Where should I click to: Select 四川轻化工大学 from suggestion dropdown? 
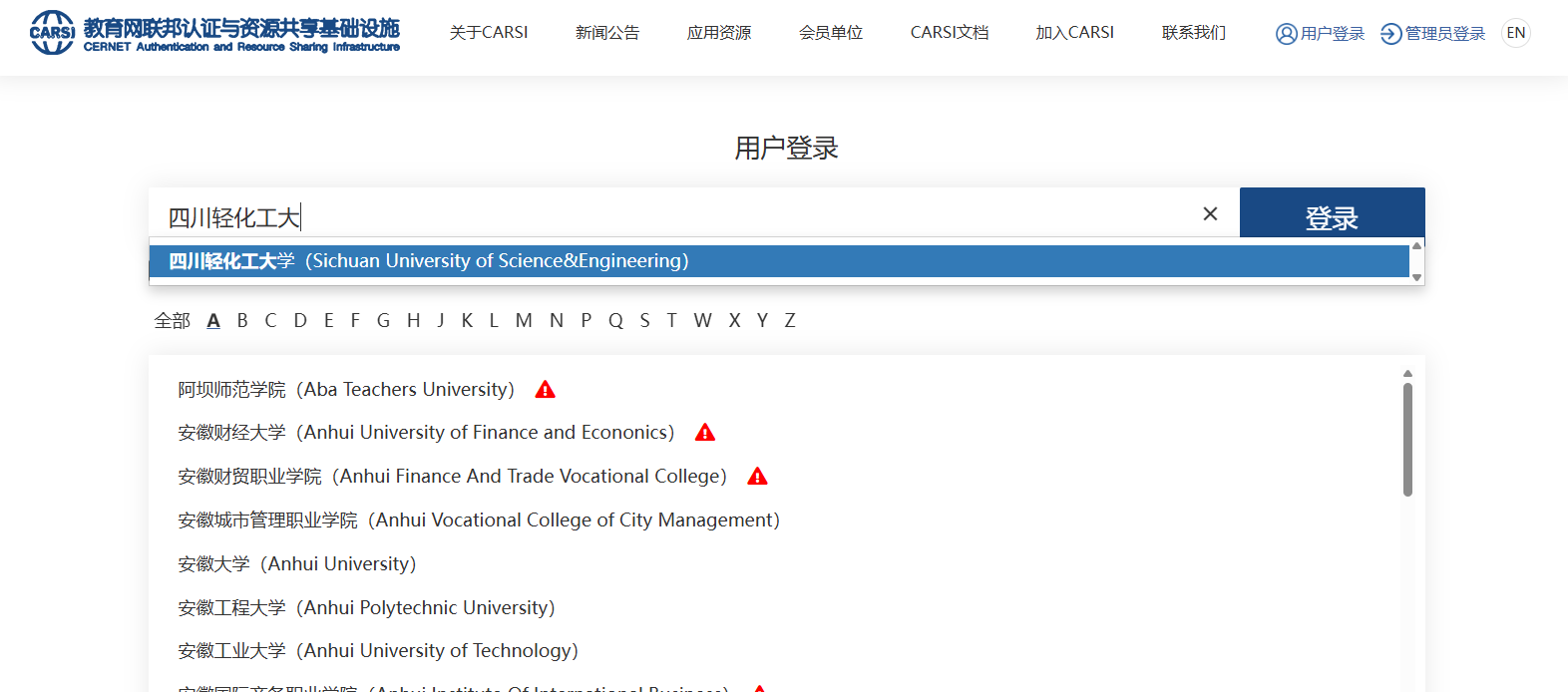pyautogui.click(x=429, y=261)
